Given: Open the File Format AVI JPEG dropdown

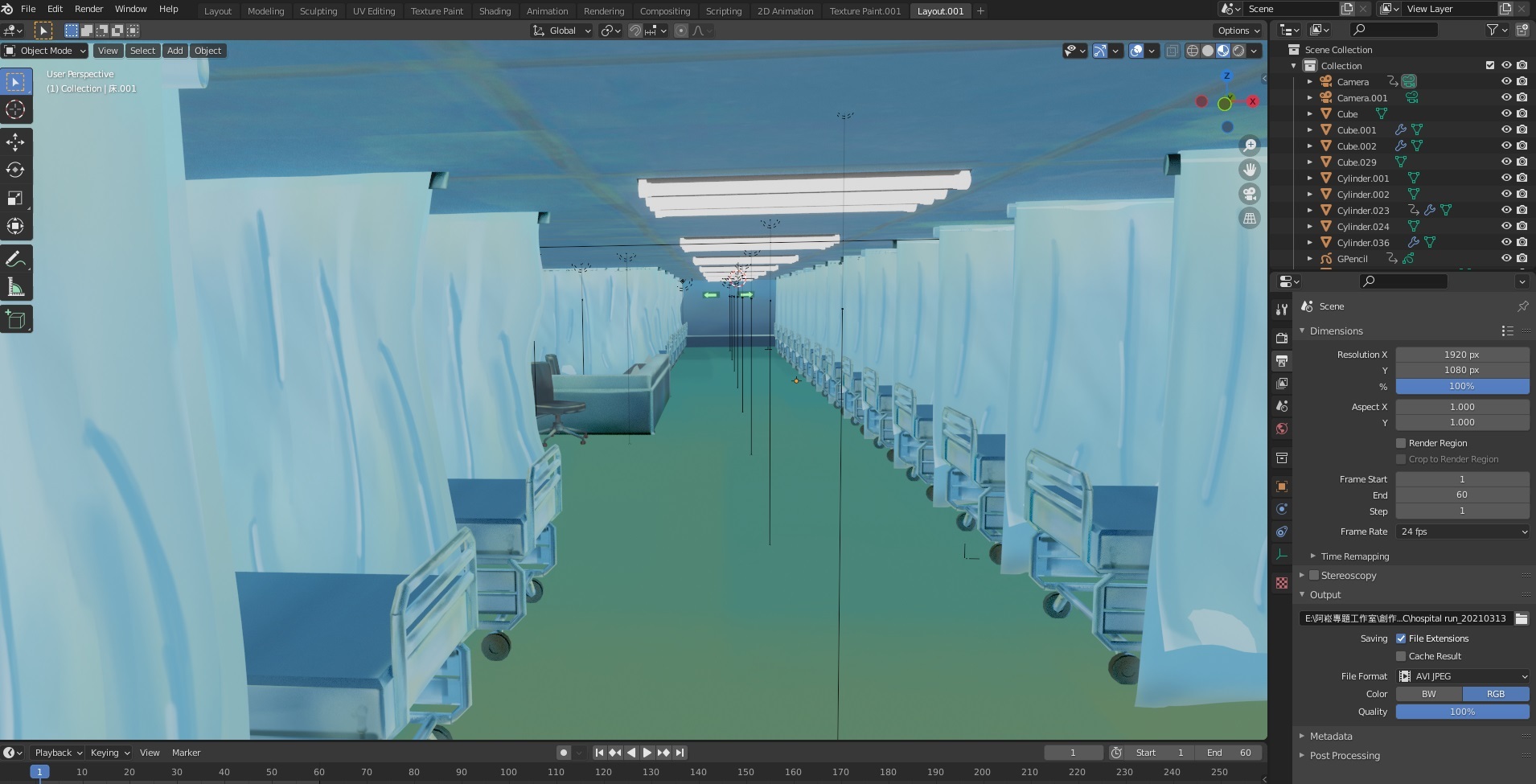Looking at the screenshot, I should [x=1462, y=676].
